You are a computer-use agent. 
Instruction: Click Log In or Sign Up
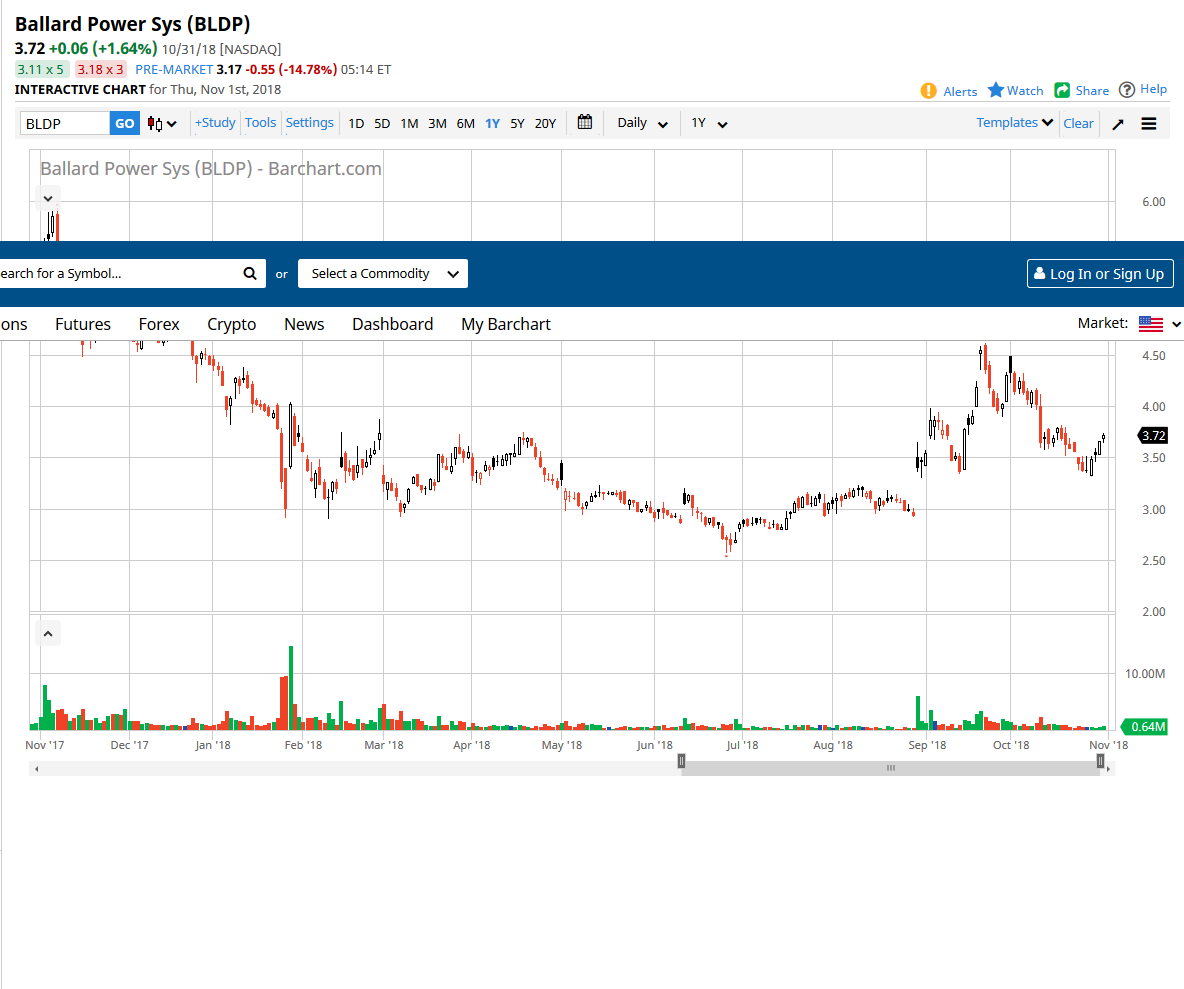click(1100, 273)
